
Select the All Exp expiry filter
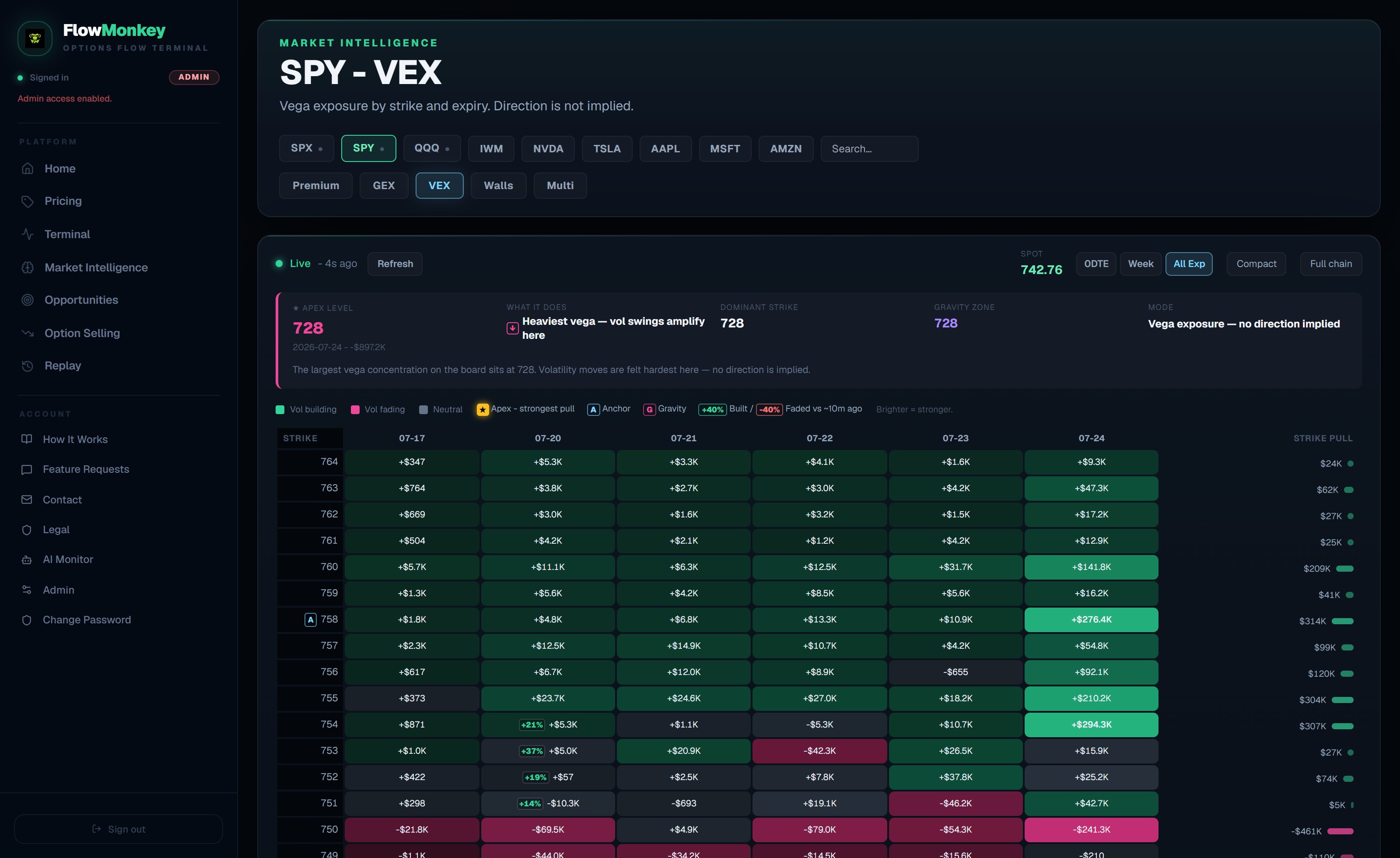click(1189, 264)
